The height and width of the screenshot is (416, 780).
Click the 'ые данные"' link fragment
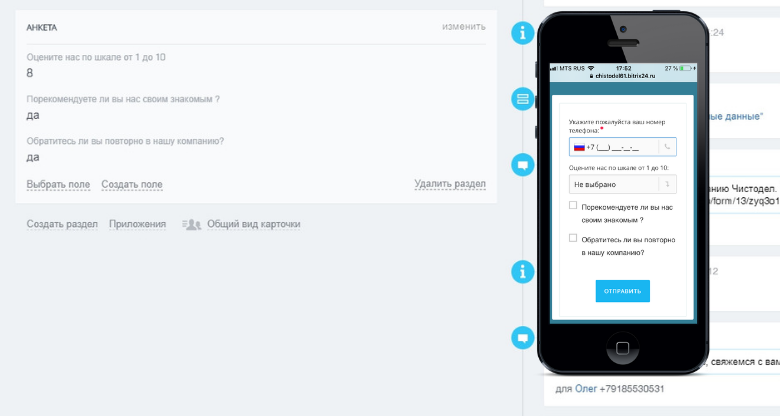(735, 116)
